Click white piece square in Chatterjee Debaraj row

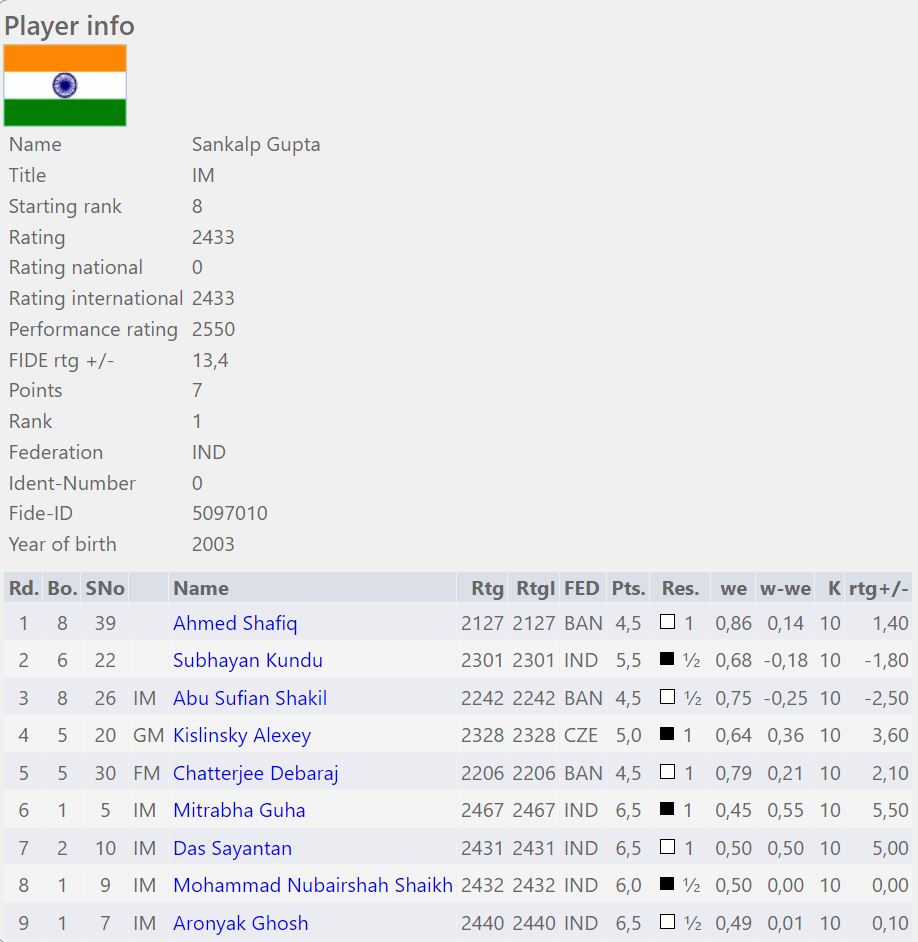(668, 773)
